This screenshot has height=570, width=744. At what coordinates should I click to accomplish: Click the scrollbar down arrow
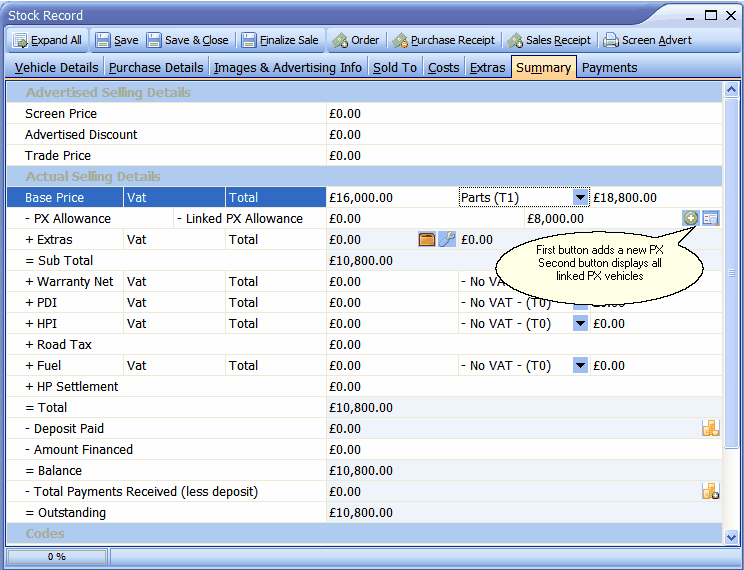point(731,537)
